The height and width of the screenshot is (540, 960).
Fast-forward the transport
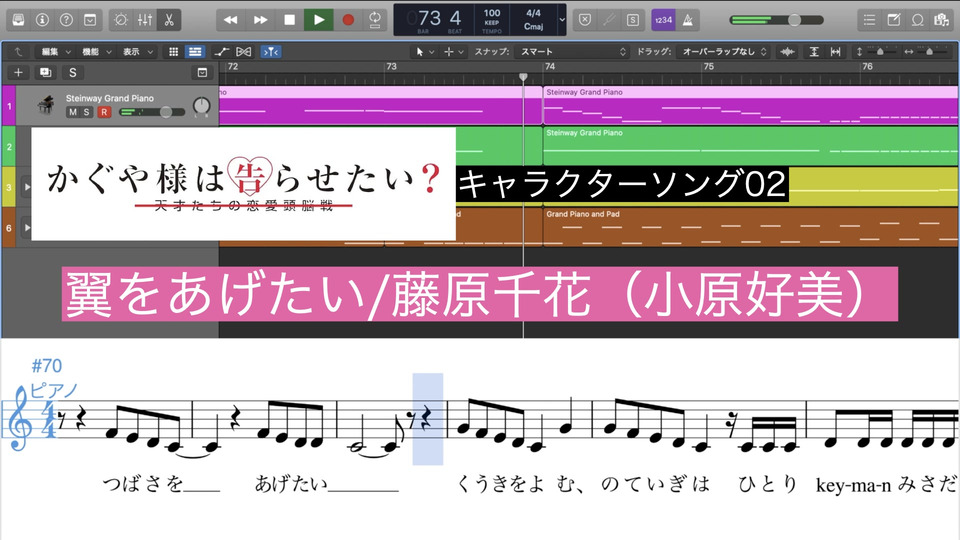point(260,20)
